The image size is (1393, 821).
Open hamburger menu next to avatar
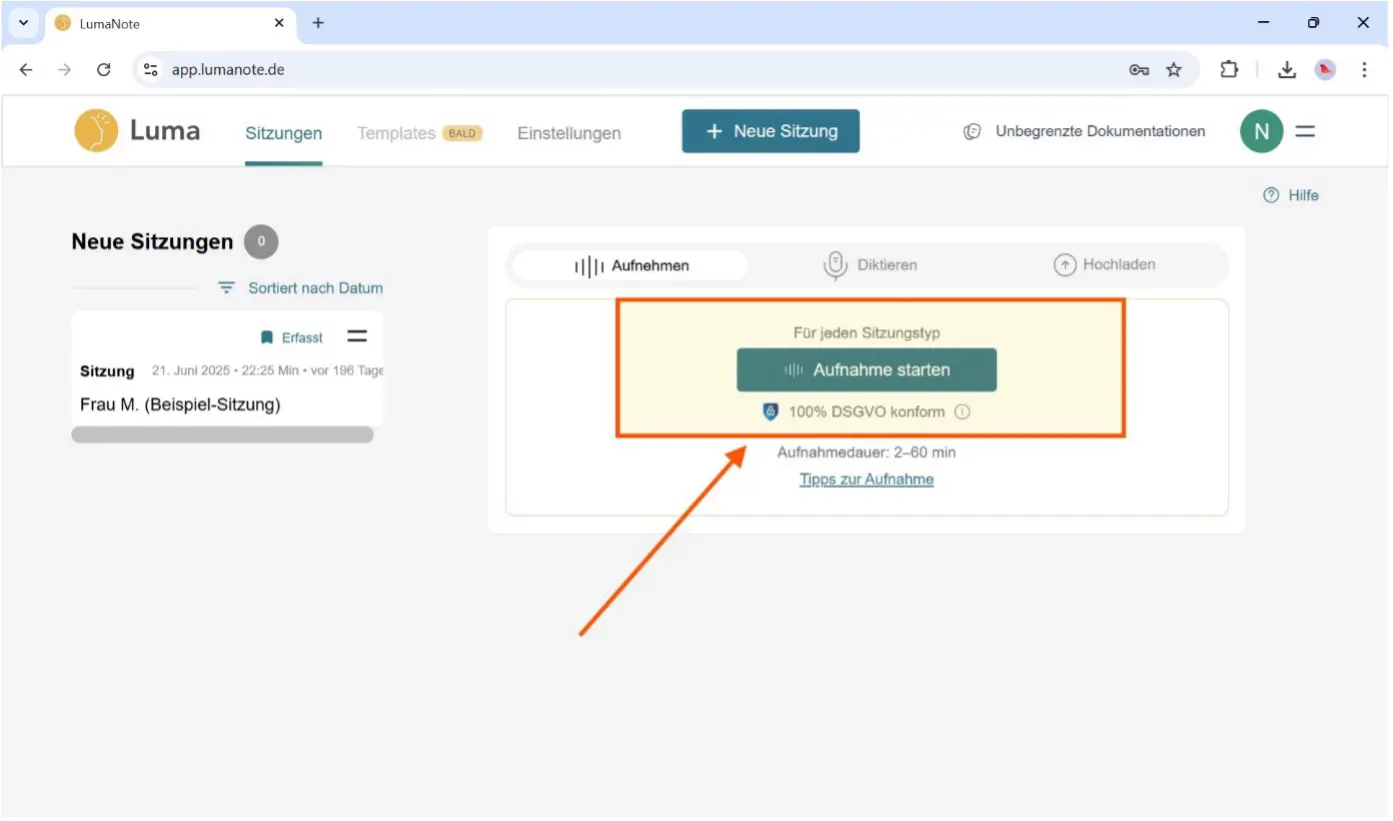(1305, 132)
